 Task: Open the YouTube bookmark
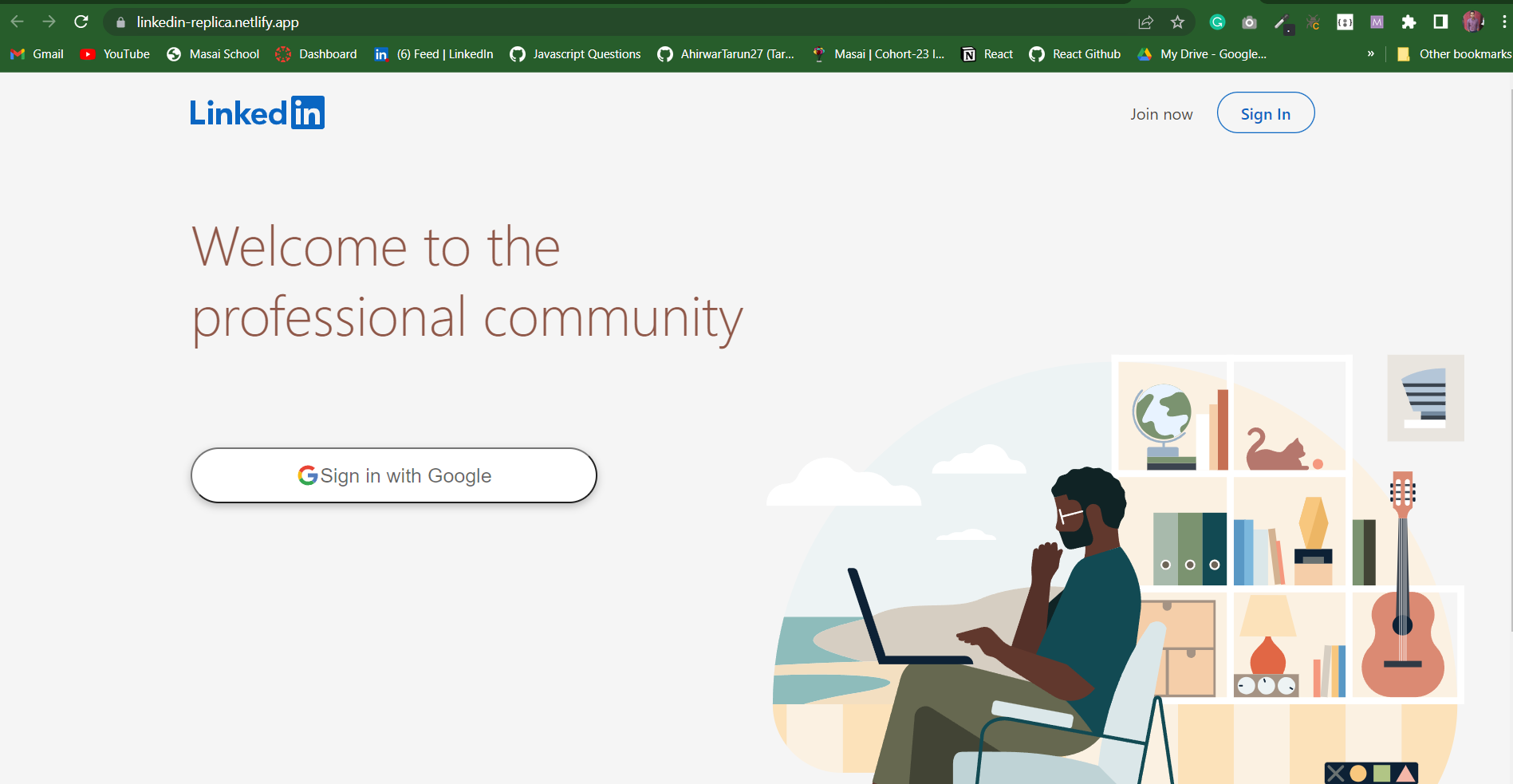tap(116, 54)
